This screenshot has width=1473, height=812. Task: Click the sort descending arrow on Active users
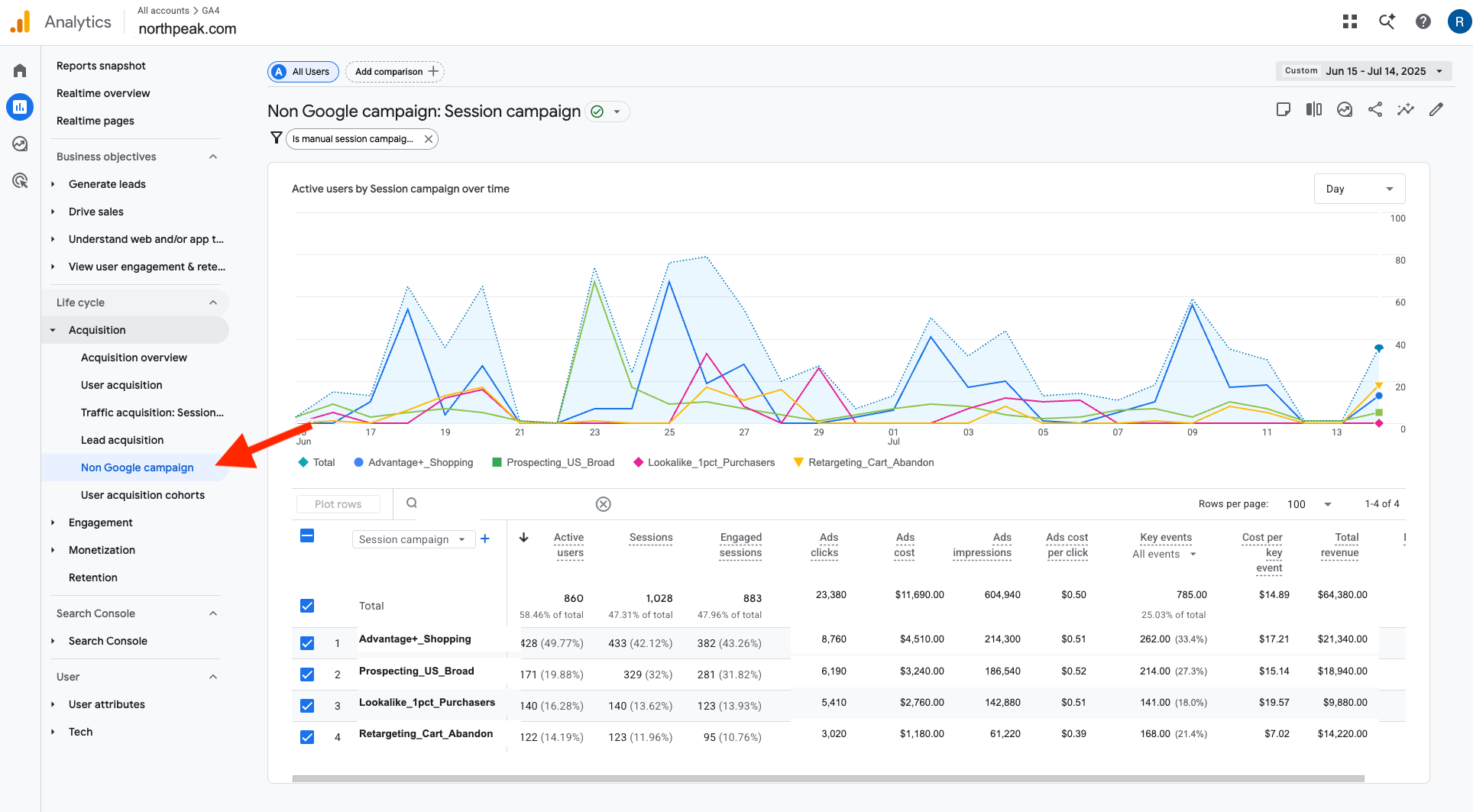pyautogui.click(x=524, y=538)
